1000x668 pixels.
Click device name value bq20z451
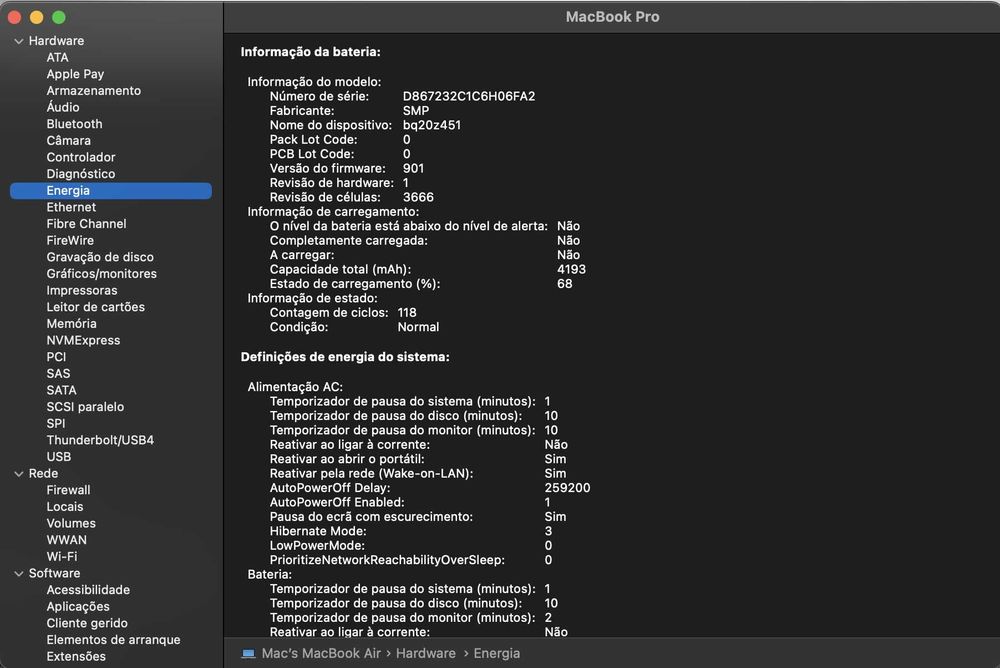pos(432,125)
